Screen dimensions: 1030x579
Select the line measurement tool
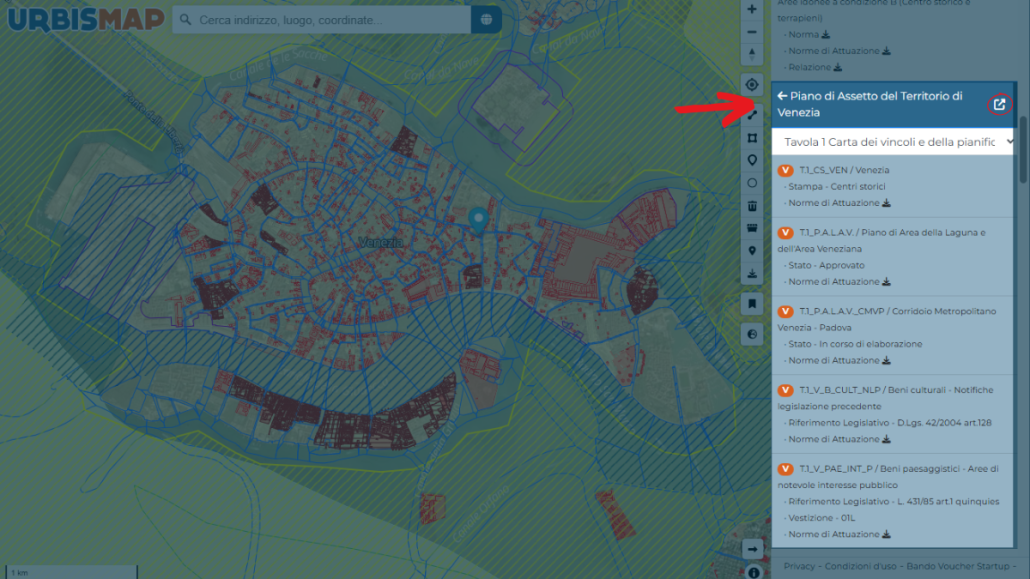(x=753, y=116)
